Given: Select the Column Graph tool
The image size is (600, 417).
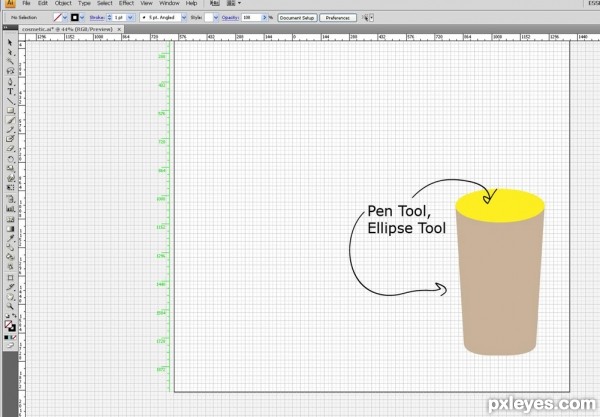Looking at the screenshot, I should pos(10,209).
